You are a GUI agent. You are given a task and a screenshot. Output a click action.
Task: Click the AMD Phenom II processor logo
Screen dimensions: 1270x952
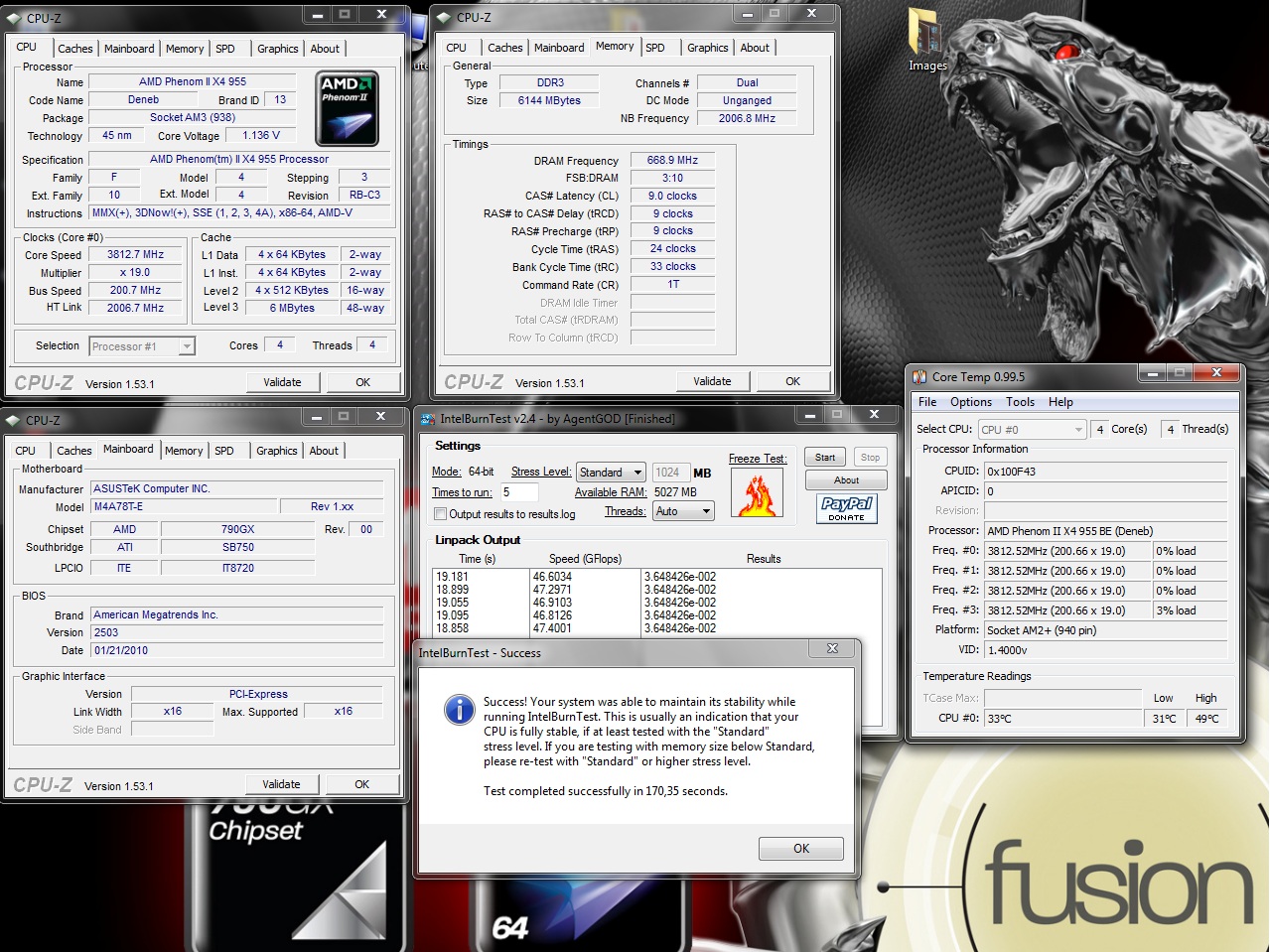click(347, 109)
